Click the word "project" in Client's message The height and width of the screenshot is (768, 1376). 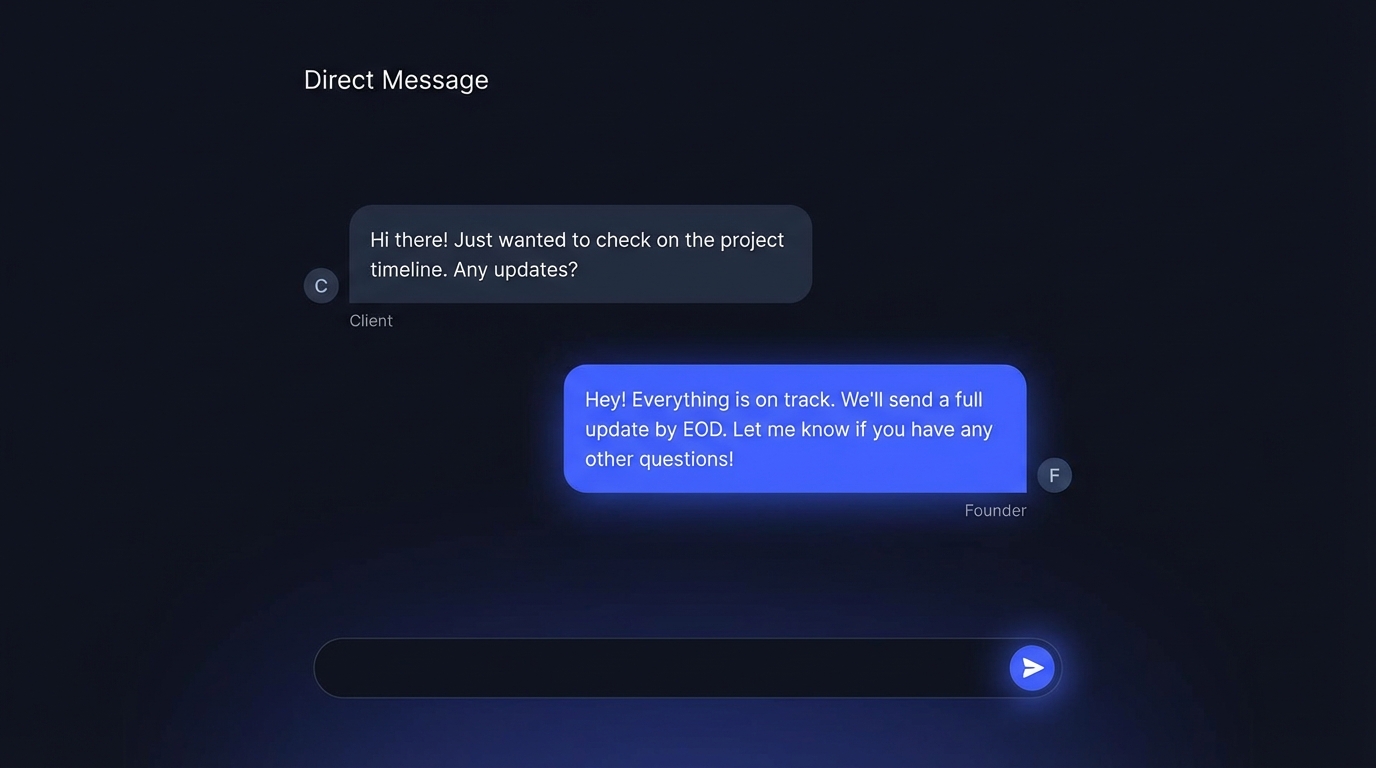click(x=752, y=241)
